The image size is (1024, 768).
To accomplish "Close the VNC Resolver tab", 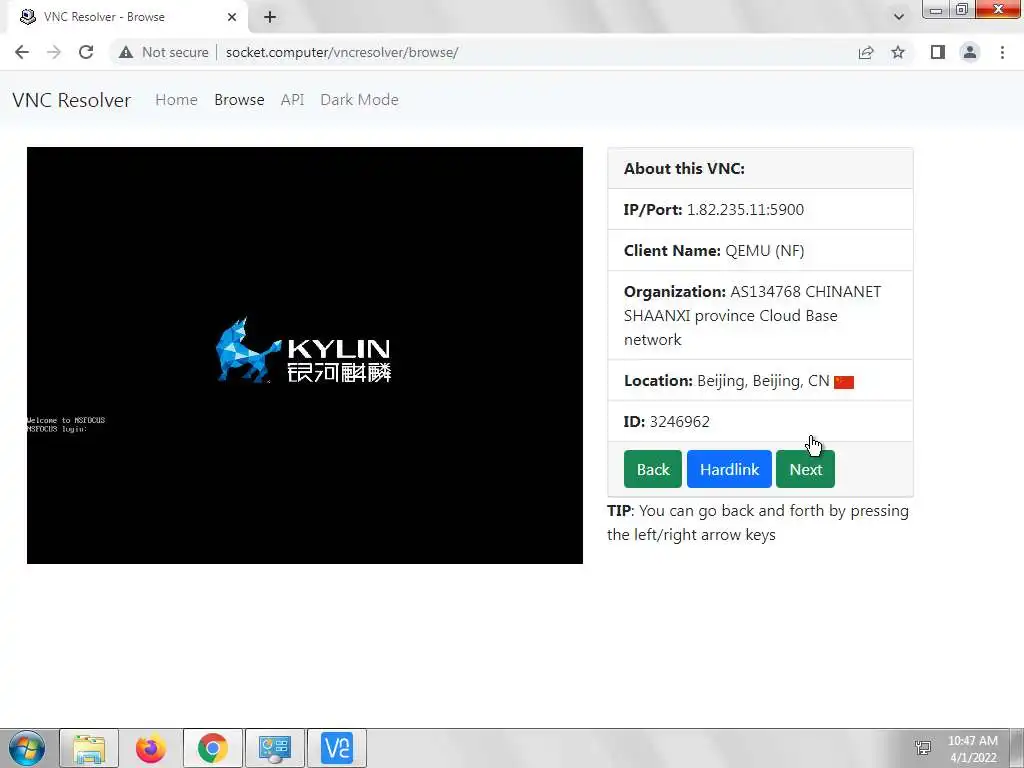I will pos(232,17).
